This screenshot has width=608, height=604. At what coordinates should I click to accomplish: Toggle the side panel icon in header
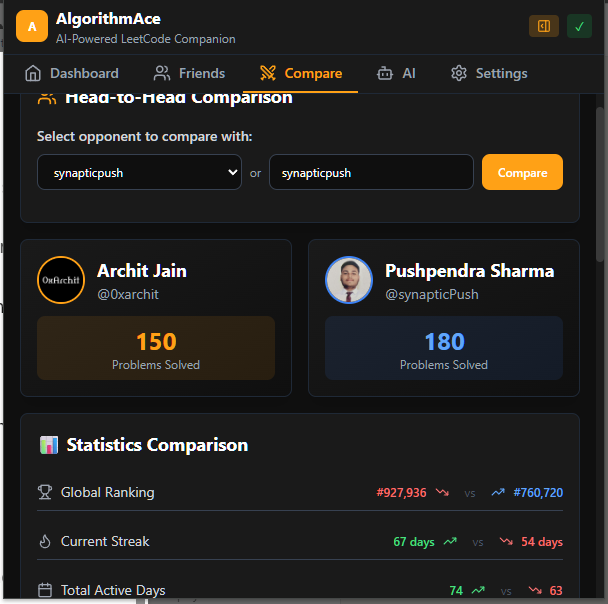pyautogui.click(x=544, y=26)
